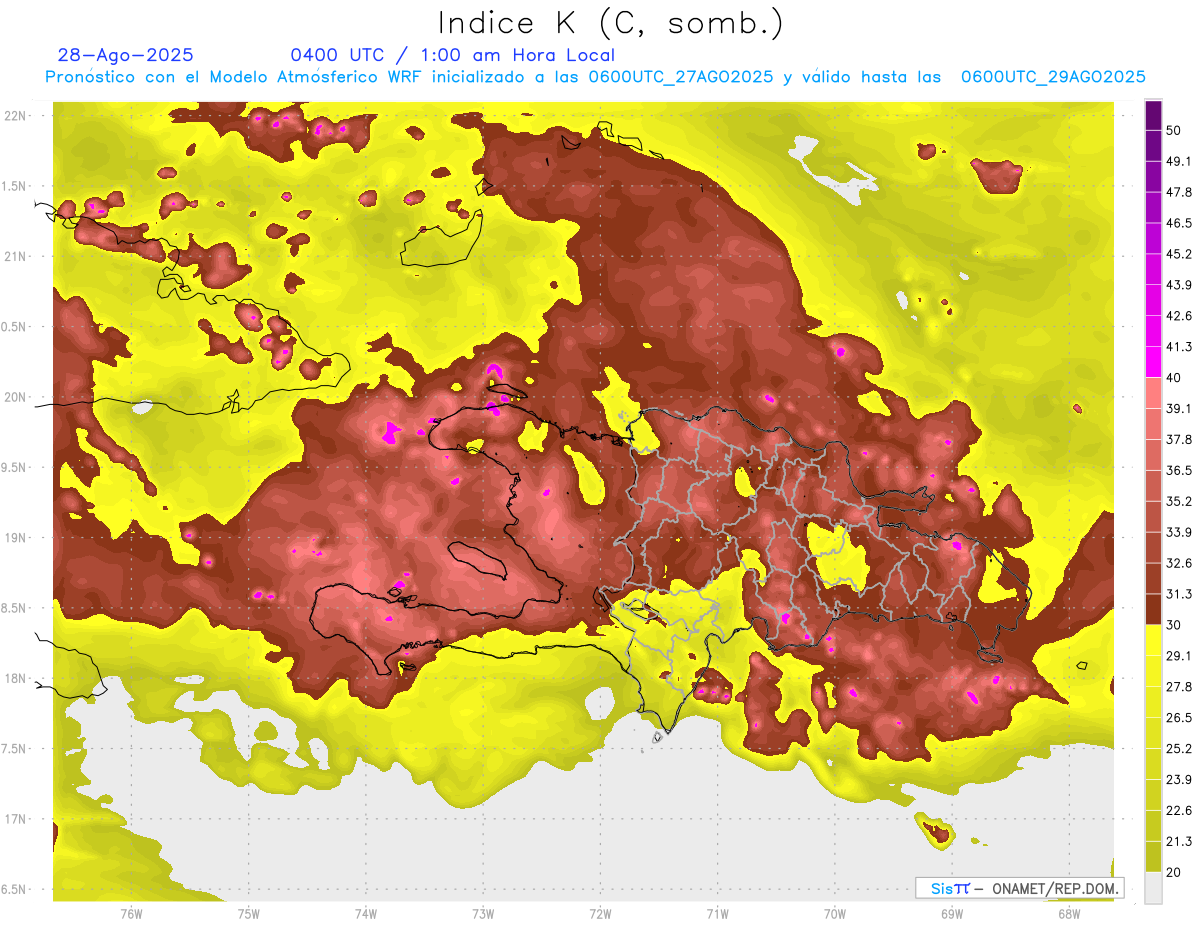Click the 35.2 colorbar value label

pos(1179,501)
